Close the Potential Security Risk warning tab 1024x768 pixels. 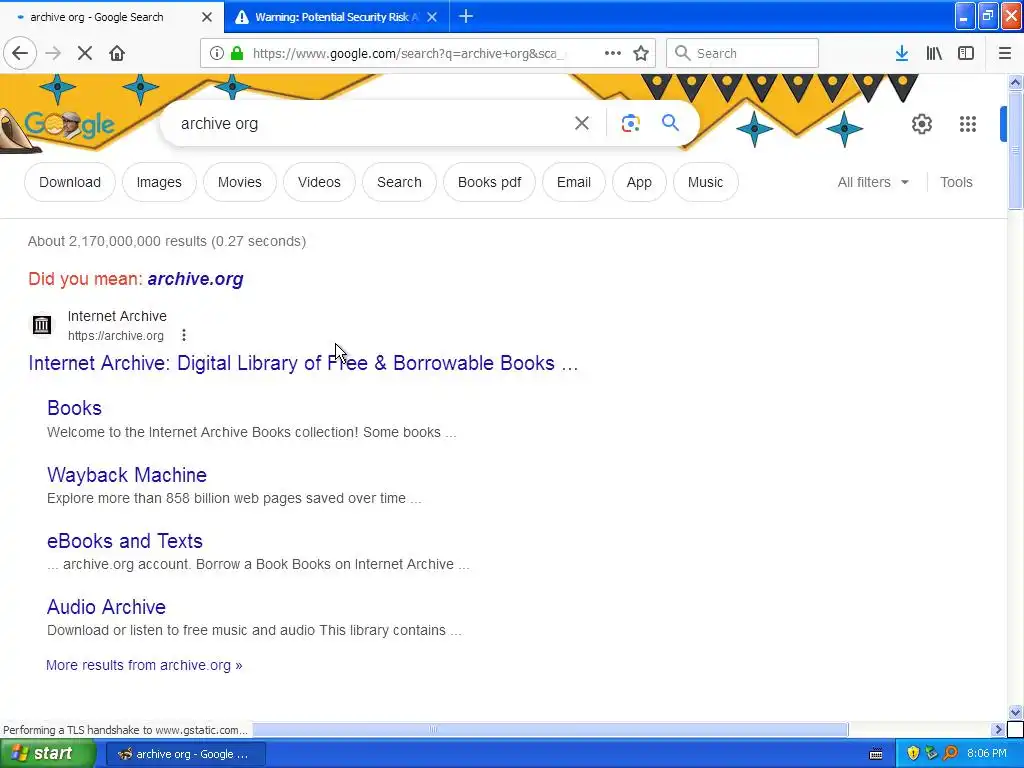pyautogui.click(x=432, y=17)
